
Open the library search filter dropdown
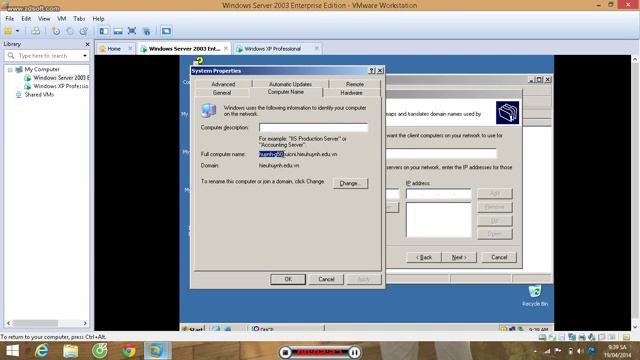pyautogui.click(x=85, y=56)
